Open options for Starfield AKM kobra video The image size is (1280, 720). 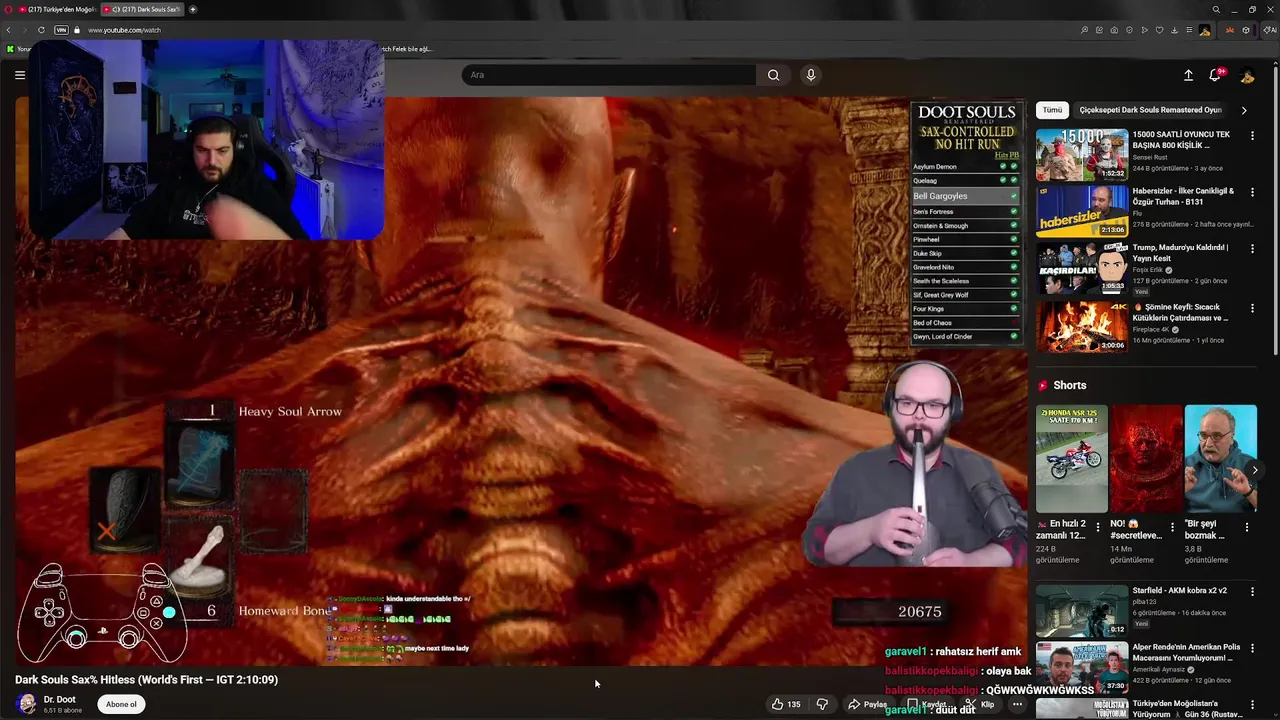pyautogui.click(x=1252, y=591)
